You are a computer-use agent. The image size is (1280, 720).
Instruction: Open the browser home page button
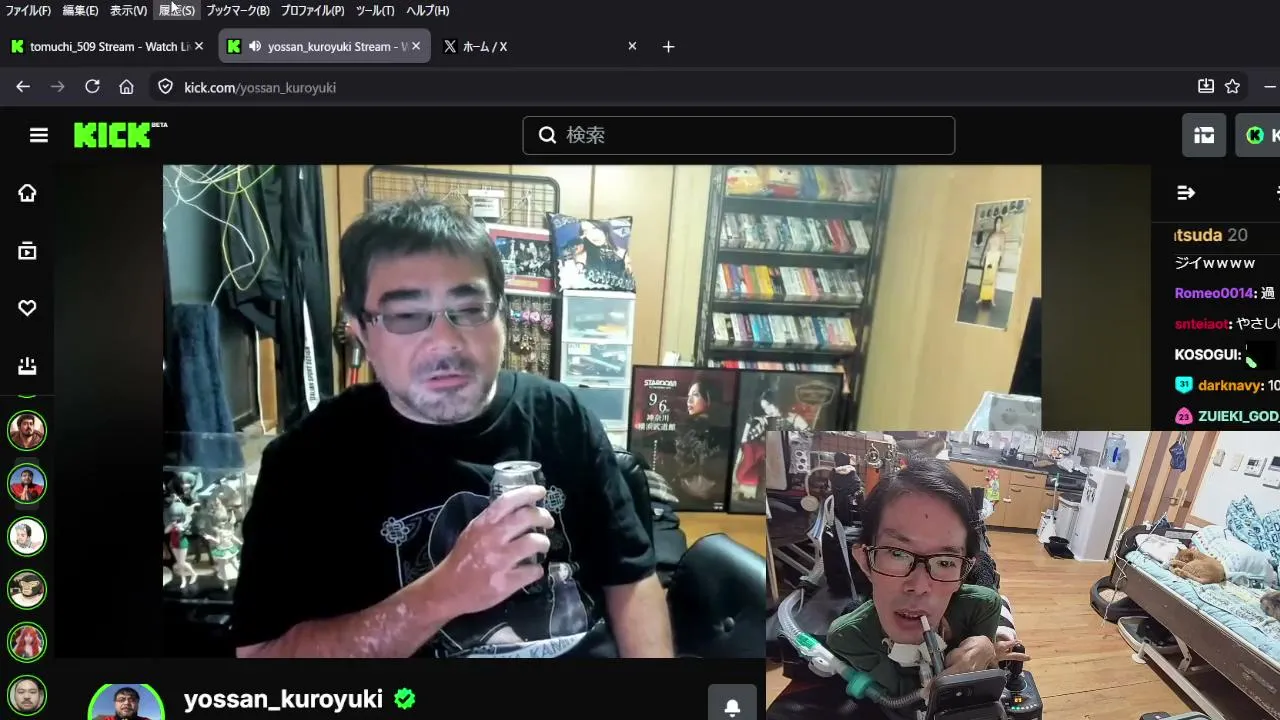126,87
